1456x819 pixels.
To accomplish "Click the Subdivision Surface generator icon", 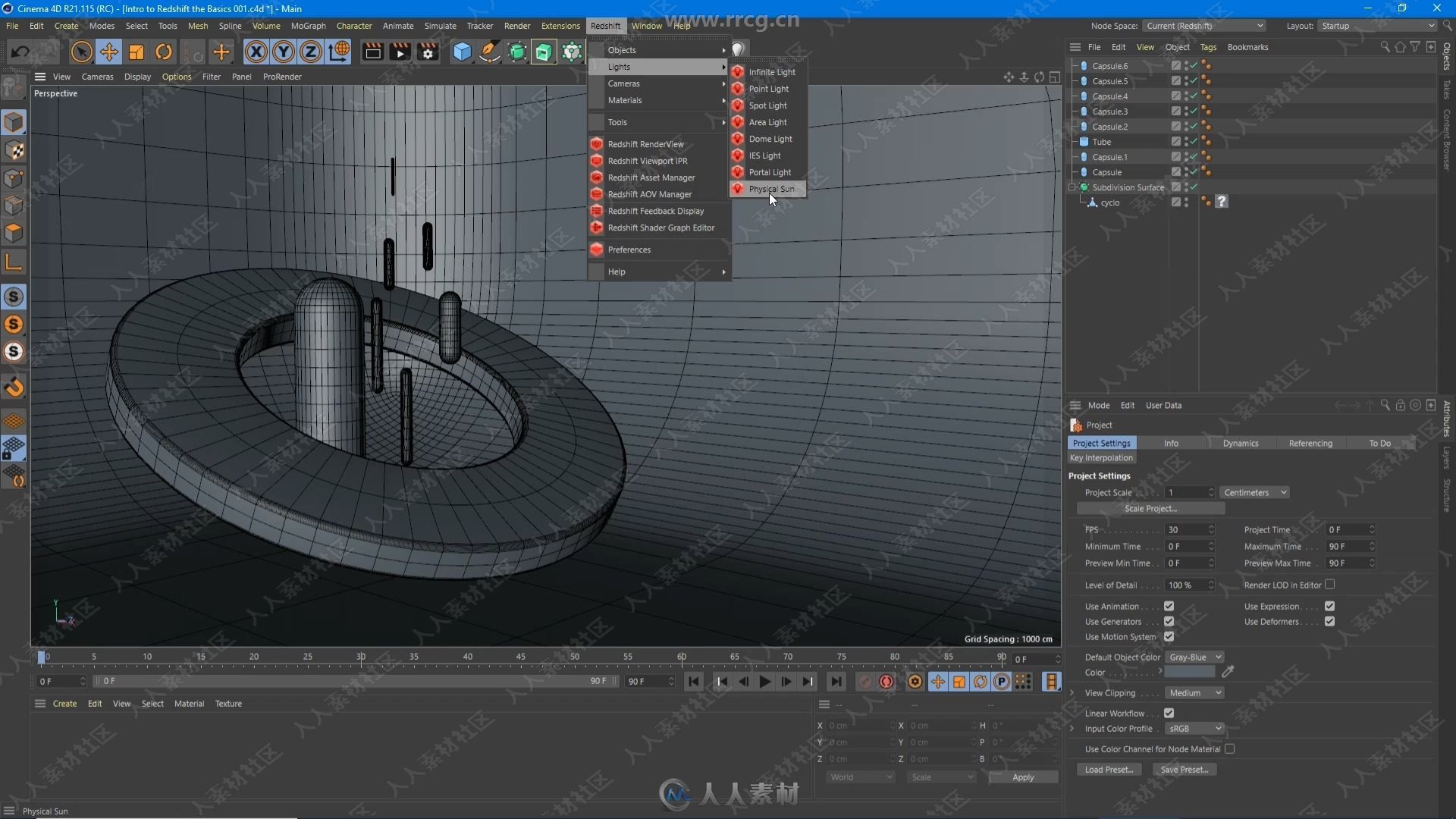I will coord(517,52).
